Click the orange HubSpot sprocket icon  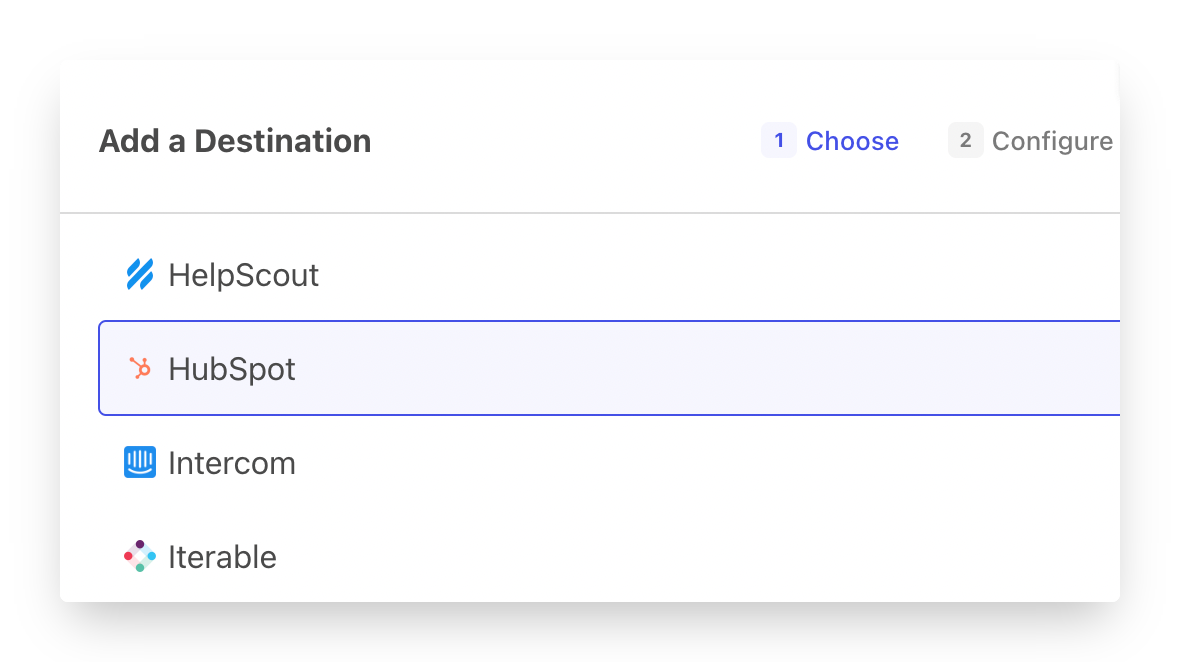click(140, 369)
